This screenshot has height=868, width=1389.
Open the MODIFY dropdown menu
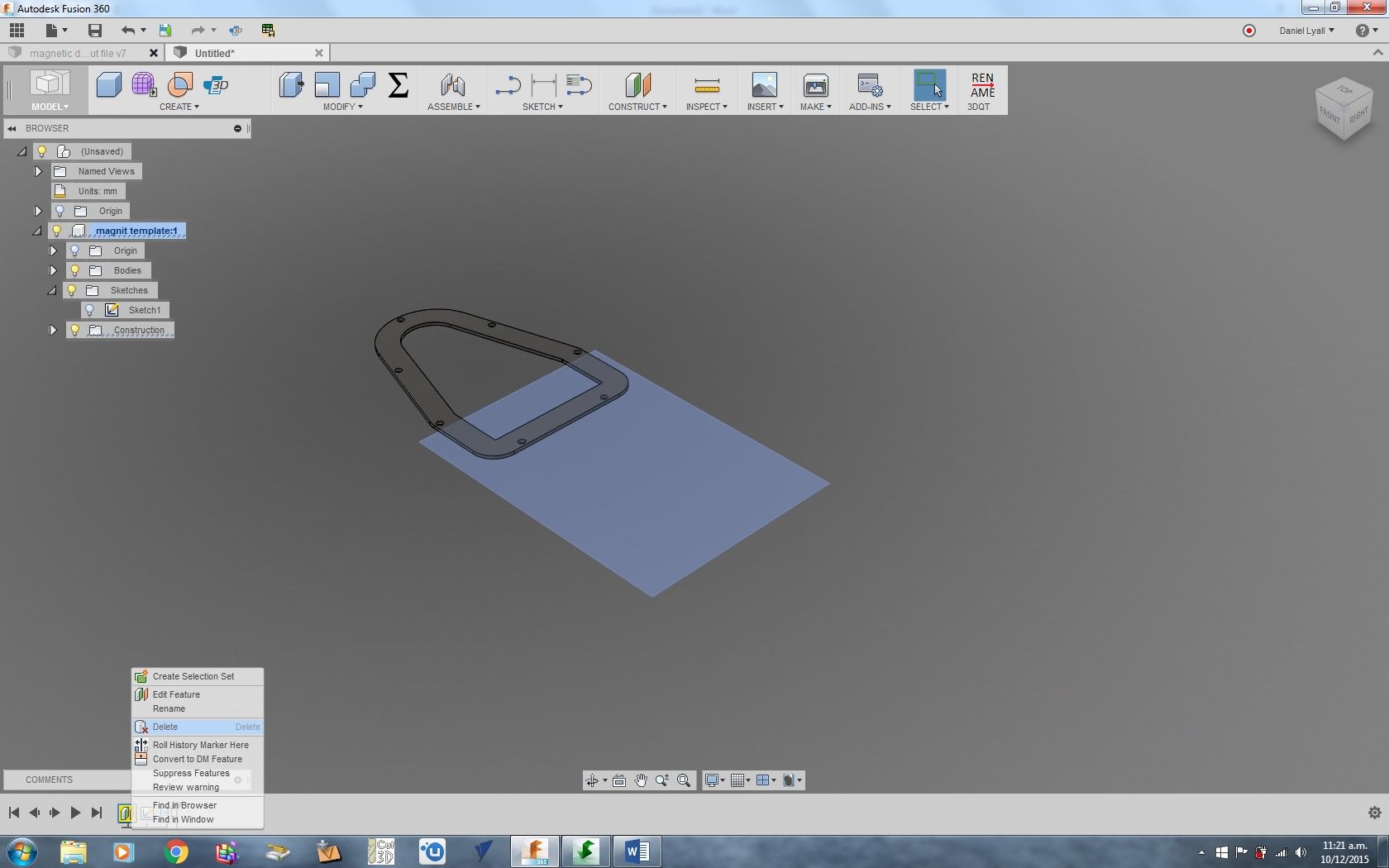coord(343,107)
